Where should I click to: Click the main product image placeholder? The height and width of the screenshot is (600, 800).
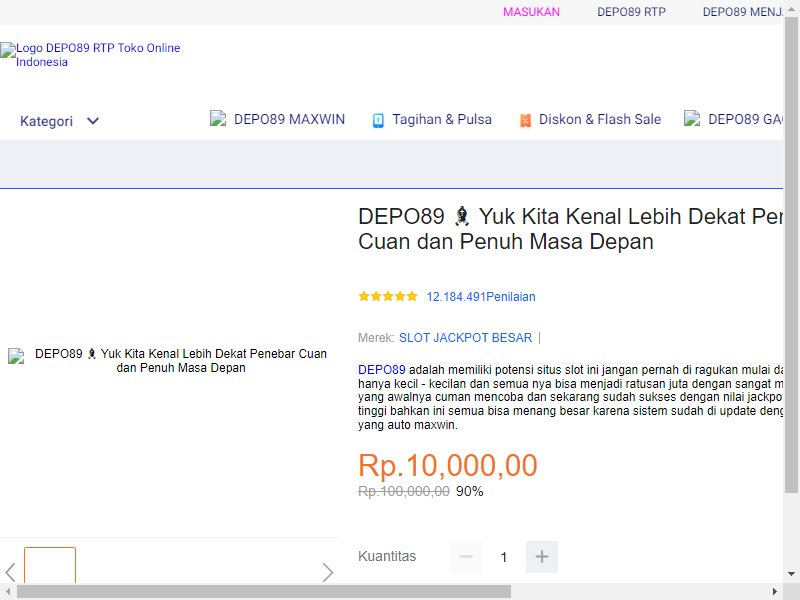point(169,361)
